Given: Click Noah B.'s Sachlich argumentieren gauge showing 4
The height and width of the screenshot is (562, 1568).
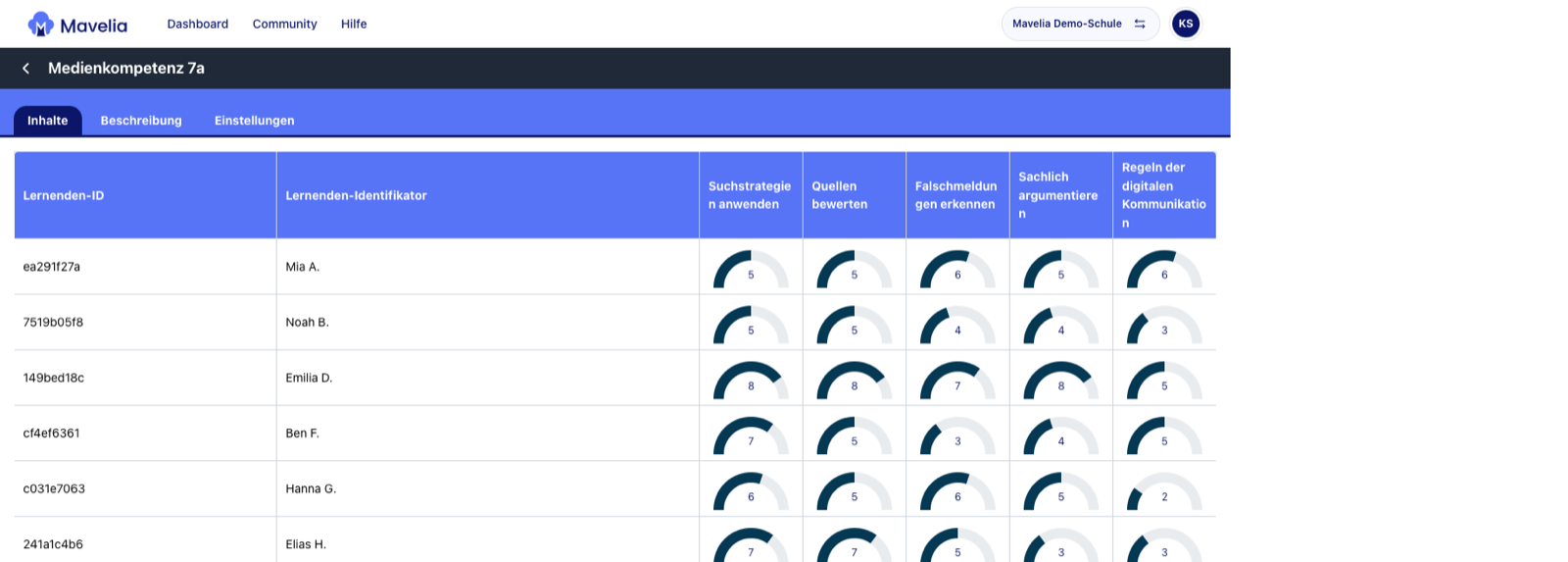Looking at the screenshot, I should [1061, 325].
